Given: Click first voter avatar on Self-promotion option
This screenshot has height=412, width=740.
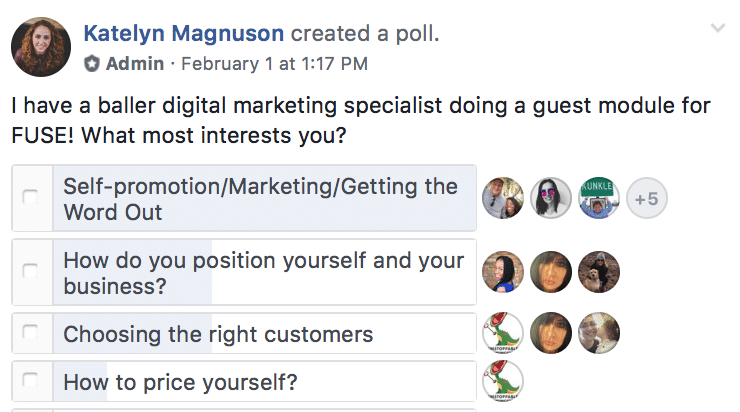Looking at the screenshot, I should [503, 199].
